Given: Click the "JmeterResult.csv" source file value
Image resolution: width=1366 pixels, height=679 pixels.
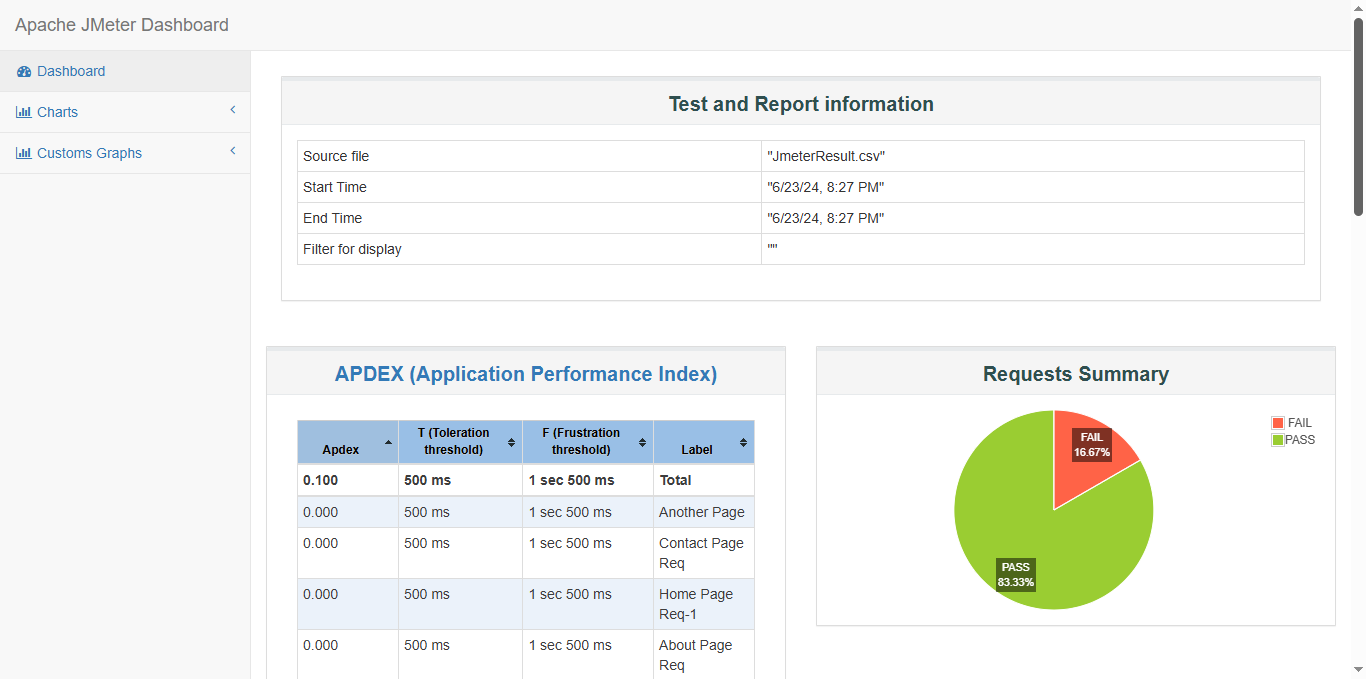Looking at the screenshot, I should [x=826, y=156].
